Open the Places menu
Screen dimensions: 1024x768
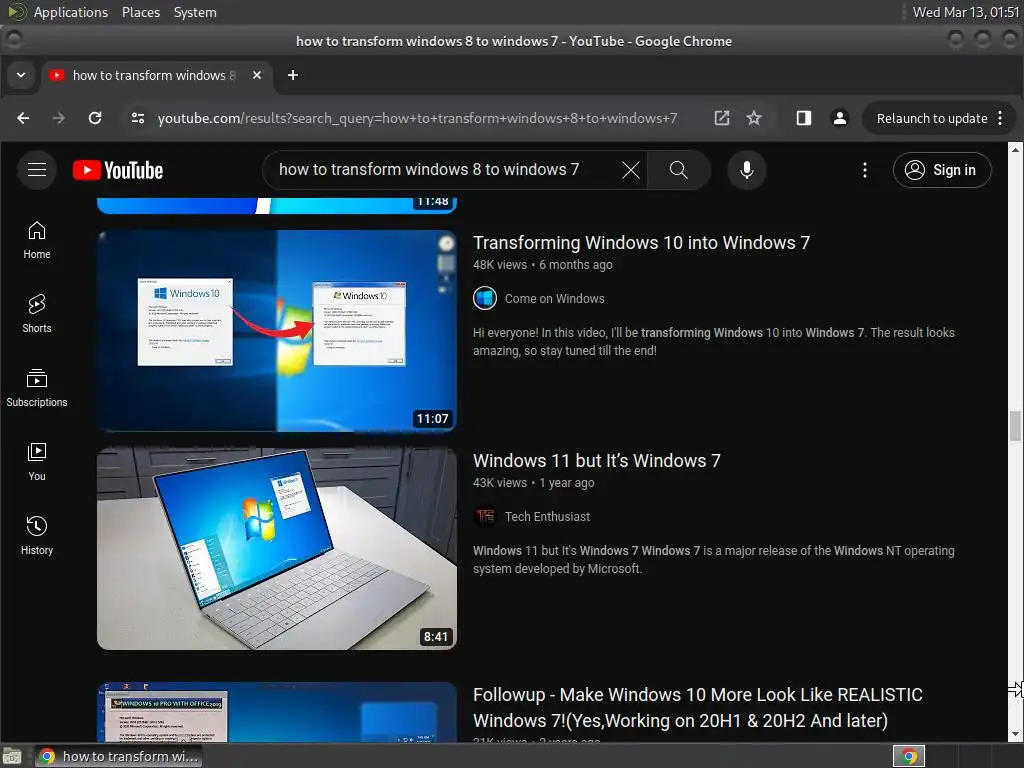click(140, 12)
